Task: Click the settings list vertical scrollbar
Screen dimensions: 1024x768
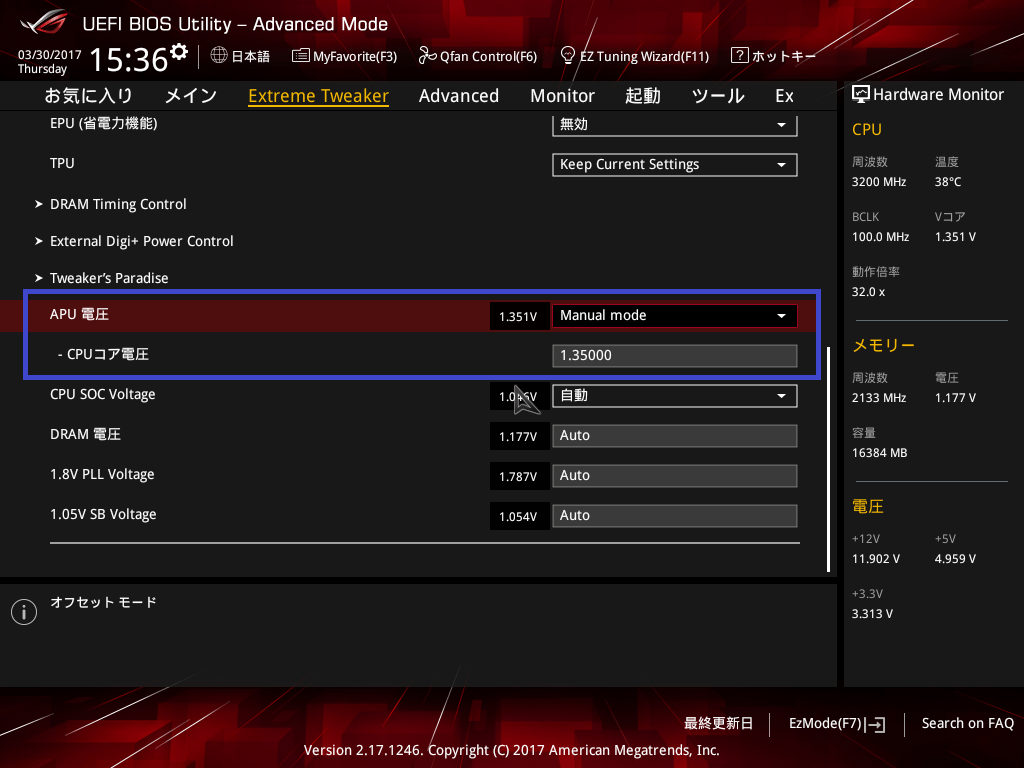Action: pyautogui.click(x=828, y=459)
